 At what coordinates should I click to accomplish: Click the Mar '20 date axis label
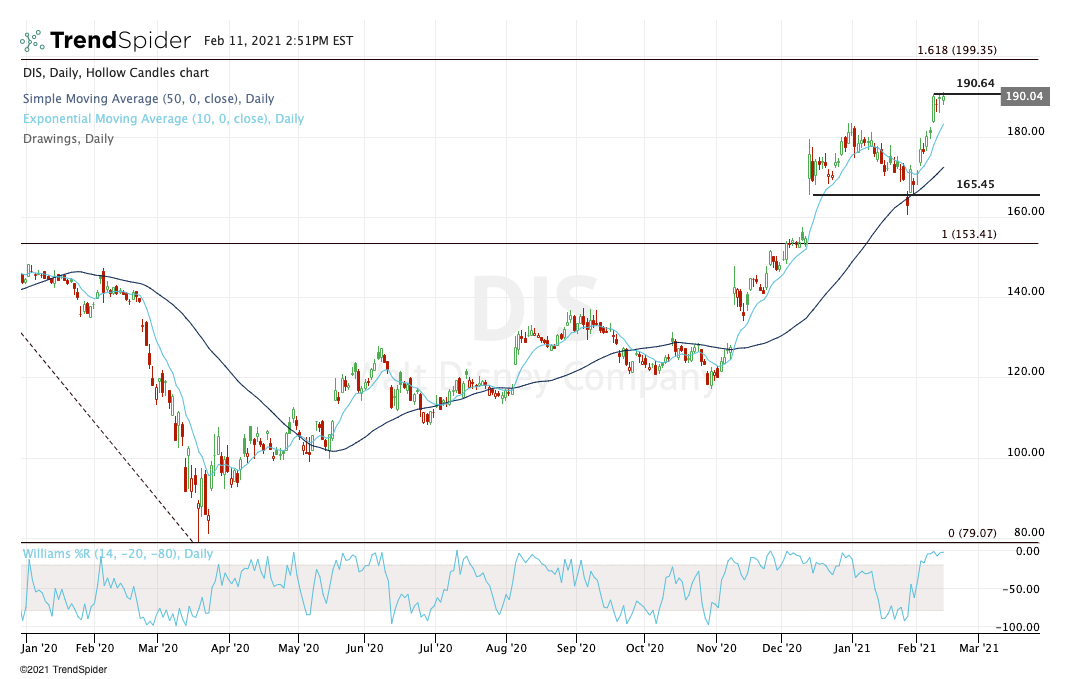point(158,648)
